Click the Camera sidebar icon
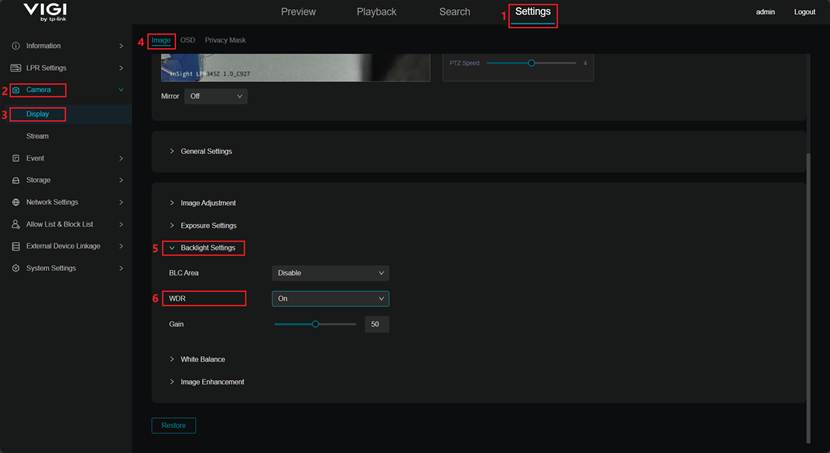Screen dimensions: 830x453 [x=16, y=90]
